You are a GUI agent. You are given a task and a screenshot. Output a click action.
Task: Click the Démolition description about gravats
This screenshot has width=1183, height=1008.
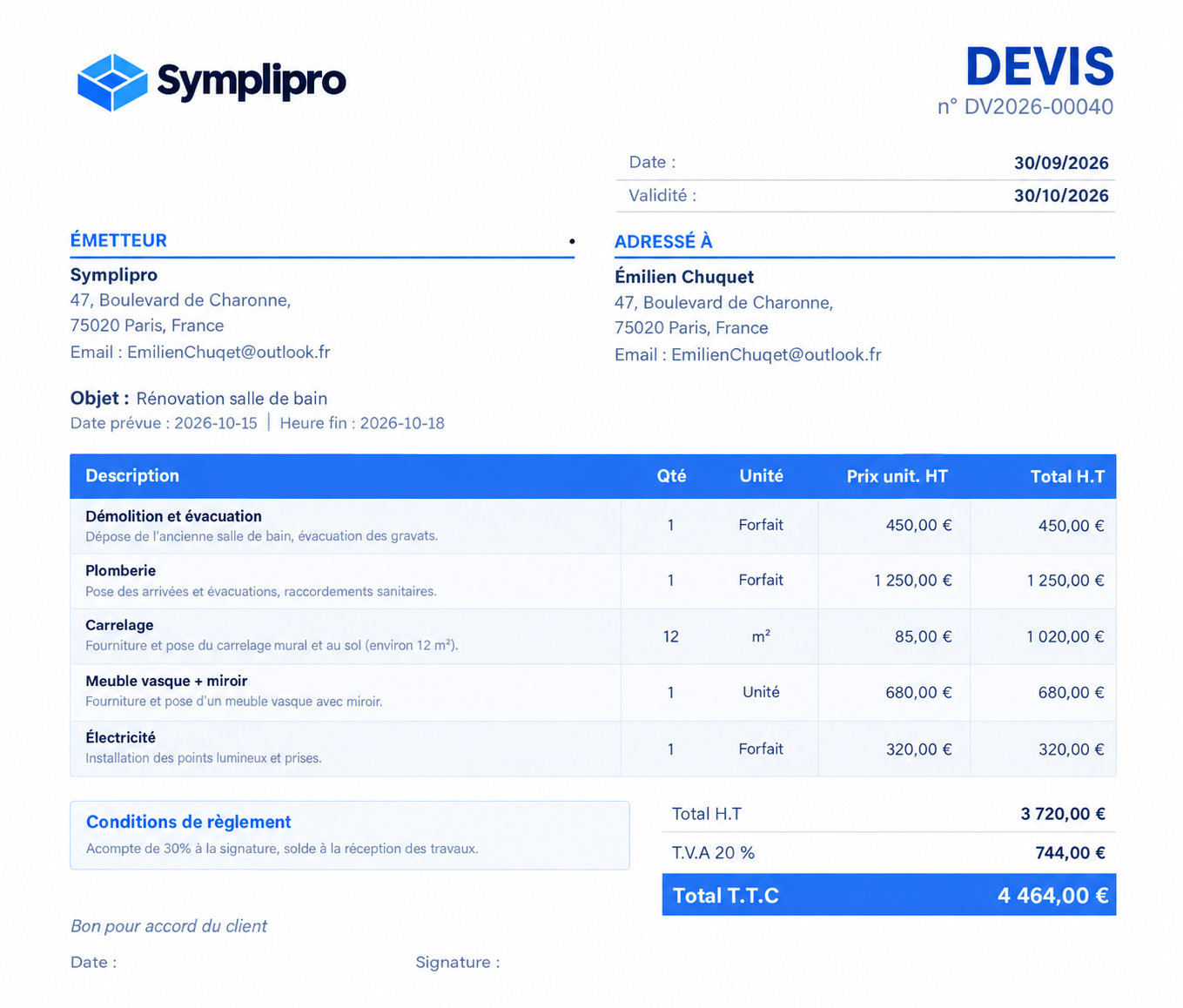(x=261, y=536)
